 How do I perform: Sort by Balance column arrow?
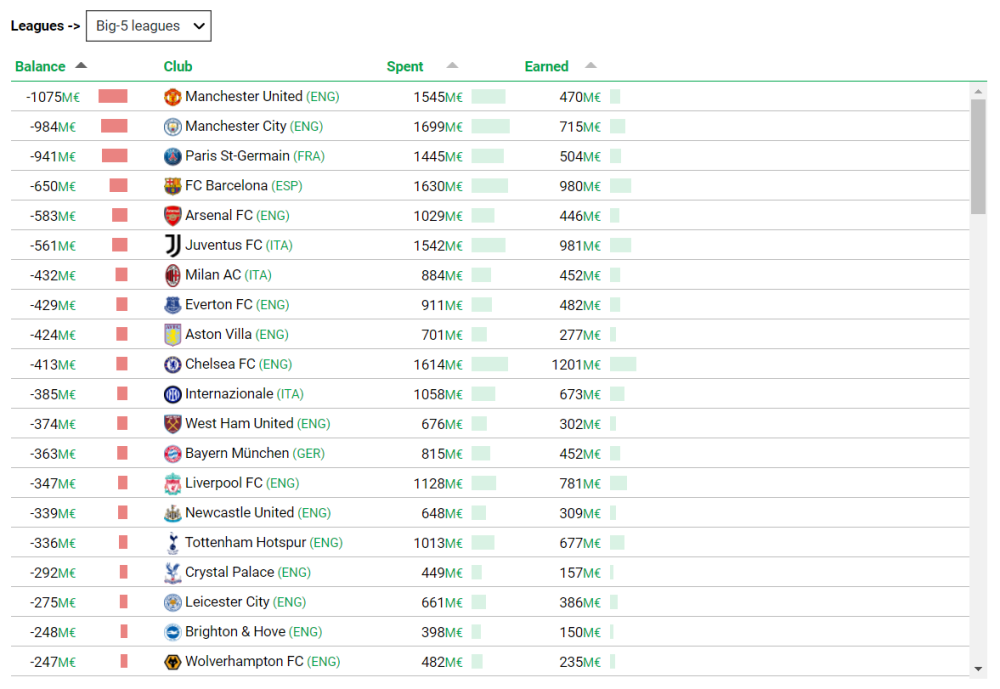(x=81, y=65)
